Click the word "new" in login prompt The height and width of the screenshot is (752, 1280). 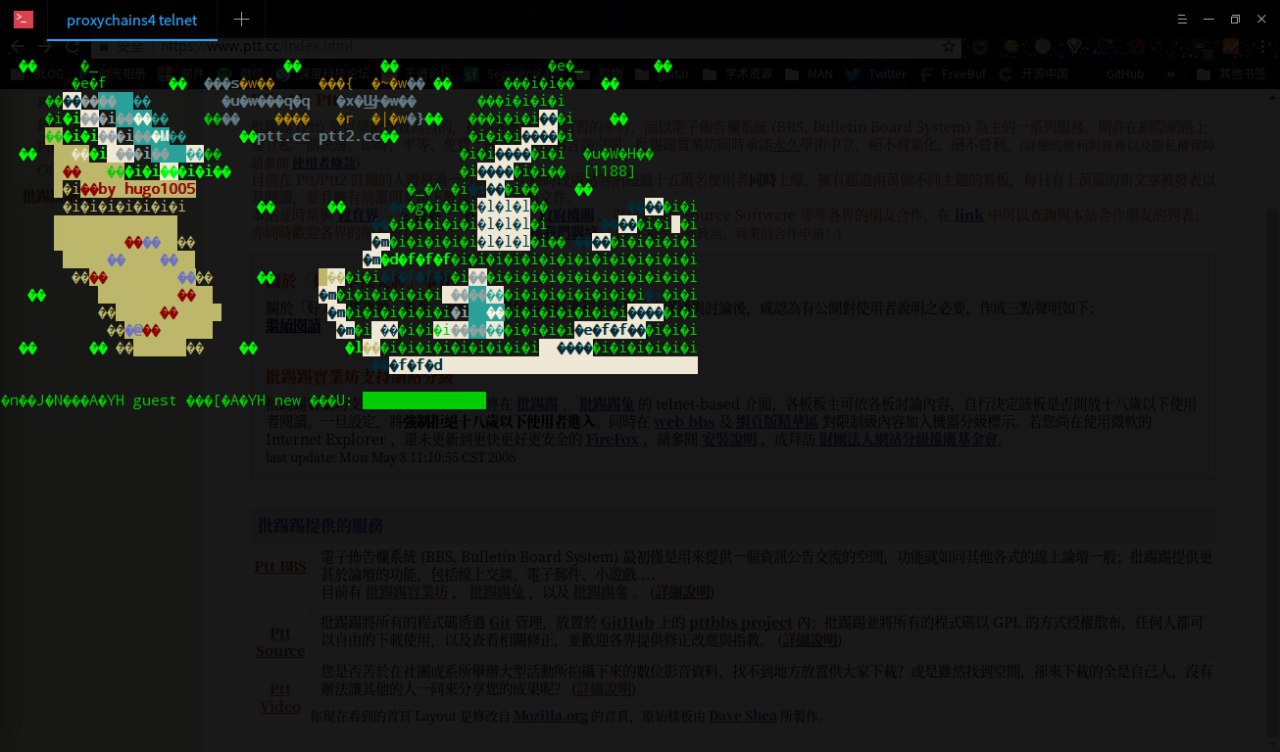point(287,401)
